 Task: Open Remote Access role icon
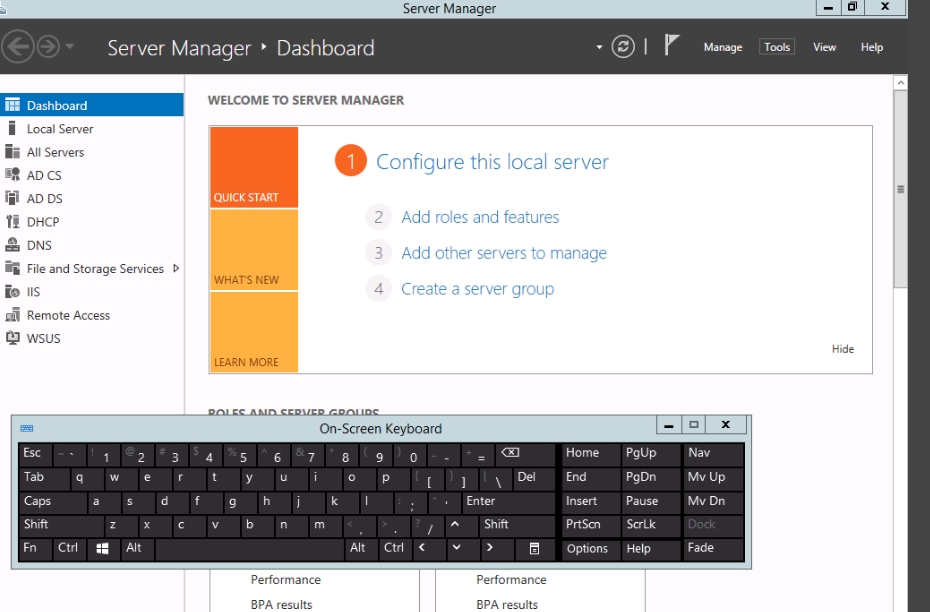click(x=12, y=315)
